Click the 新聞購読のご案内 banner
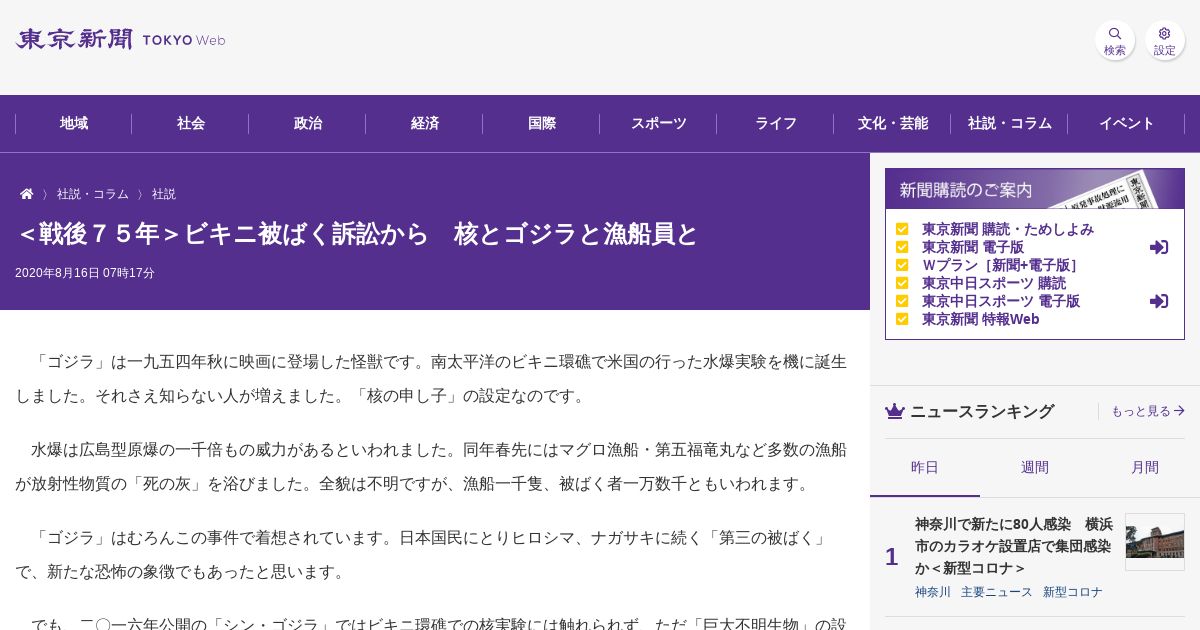1200x630 pixels. click(x=1035, y=189)
